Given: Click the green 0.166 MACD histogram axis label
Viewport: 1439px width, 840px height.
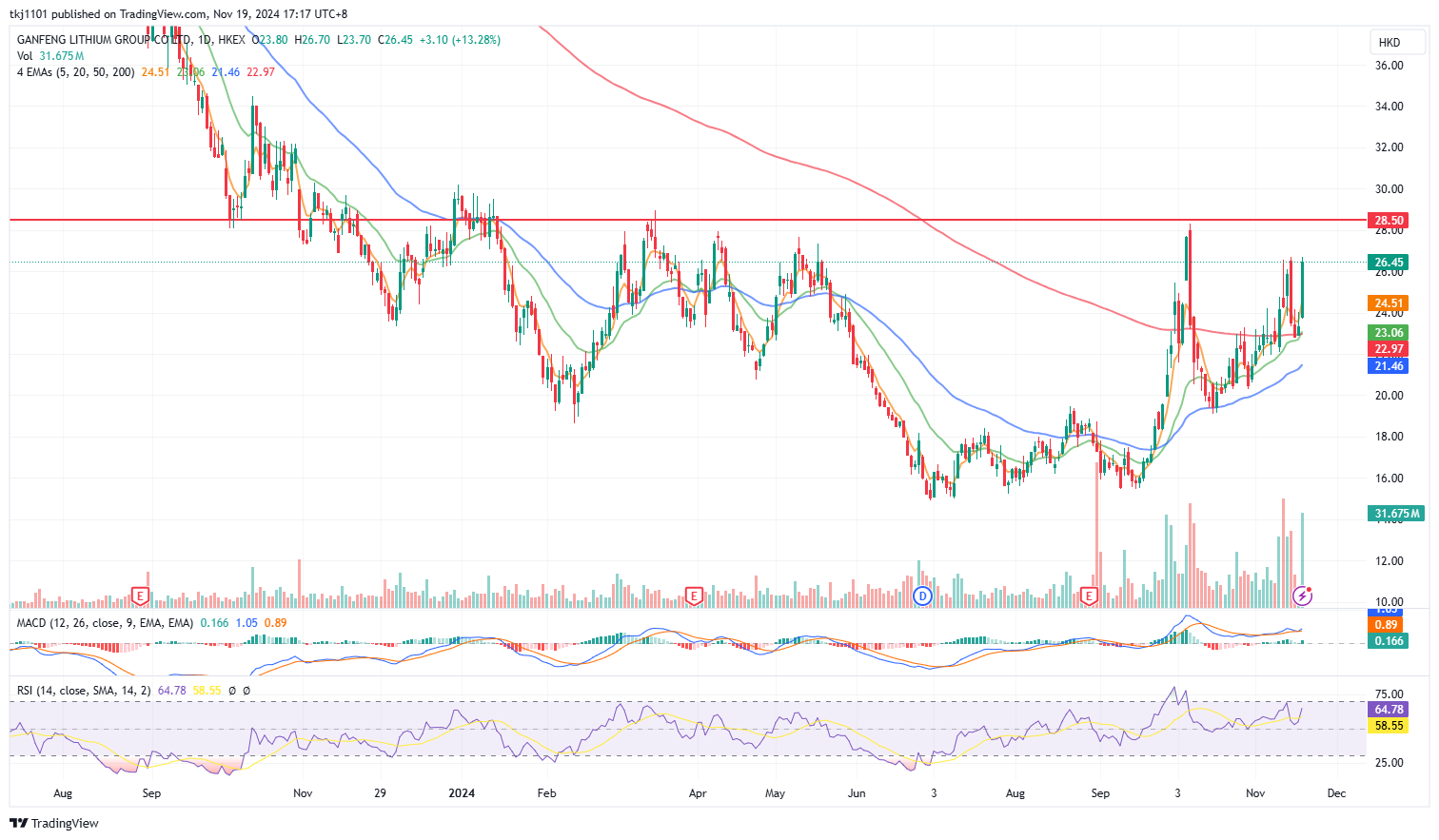Looking at the screenshot, I should [1390, 641].
